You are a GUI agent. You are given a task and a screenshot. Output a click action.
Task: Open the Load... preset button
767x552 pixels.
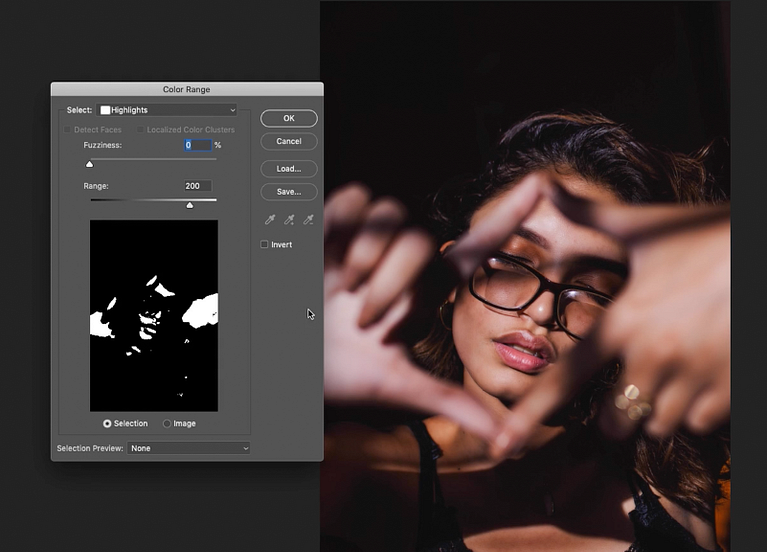pos(289,169)
